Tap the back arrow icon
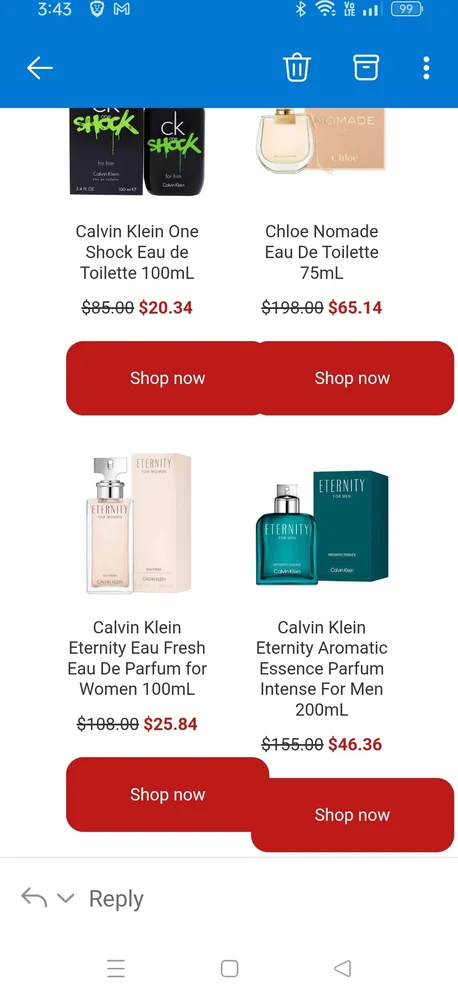This screenshot has width=458, height=1000. pyautogui.click(x=40, y=68)
